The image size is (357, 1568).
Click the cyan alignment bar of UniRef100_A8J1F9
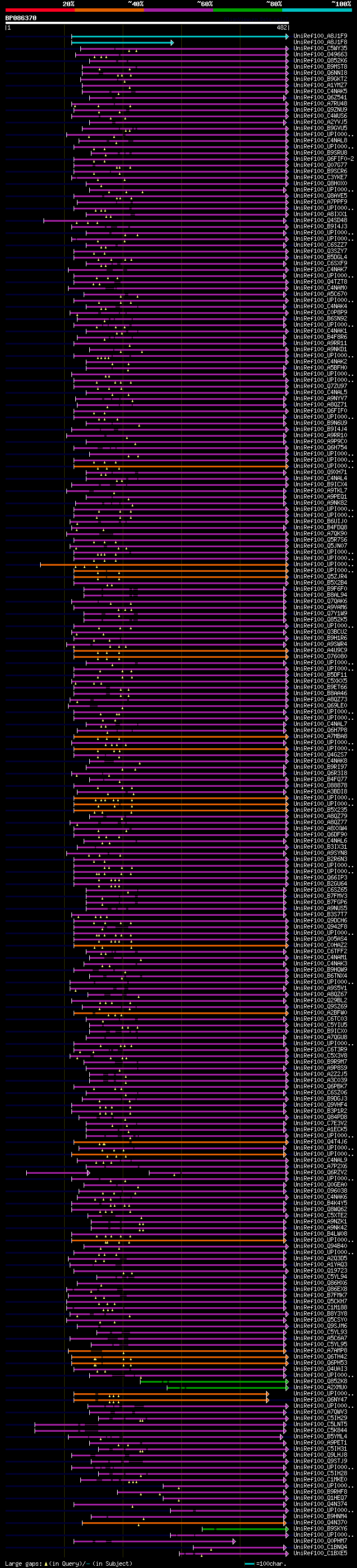(180, 36)
